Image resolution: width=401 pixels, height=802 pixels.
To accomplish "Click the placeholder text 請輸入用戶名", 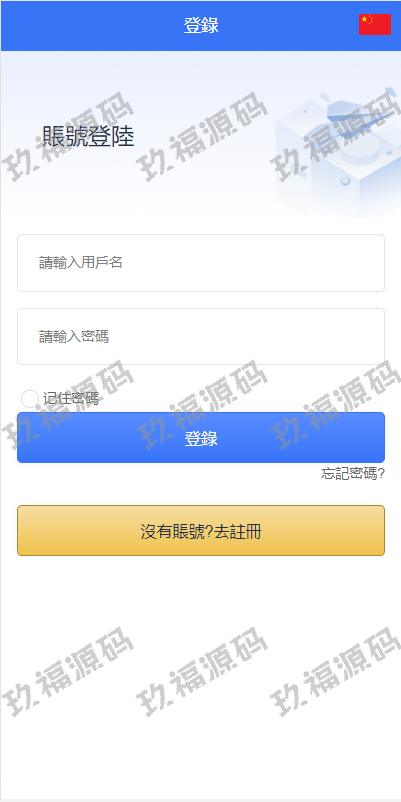I will (x=81, y=263).
